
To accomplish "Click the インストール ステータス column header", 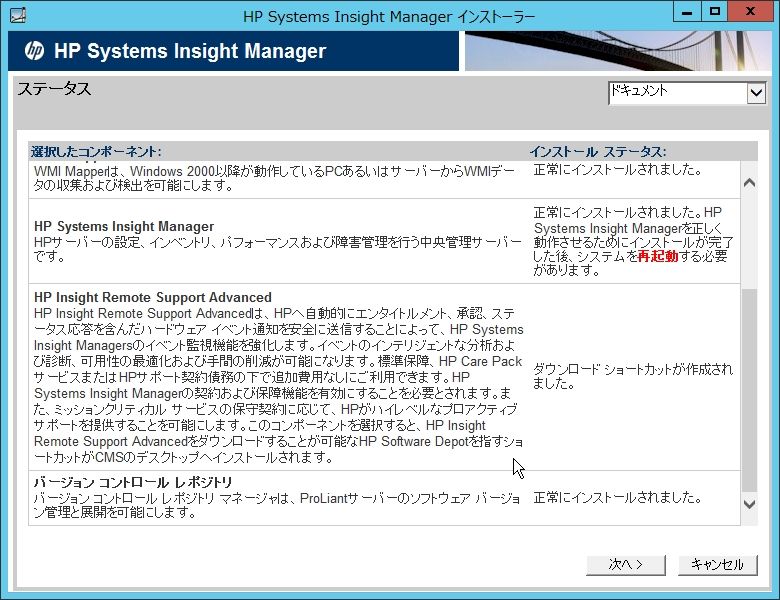I will 598,152.
